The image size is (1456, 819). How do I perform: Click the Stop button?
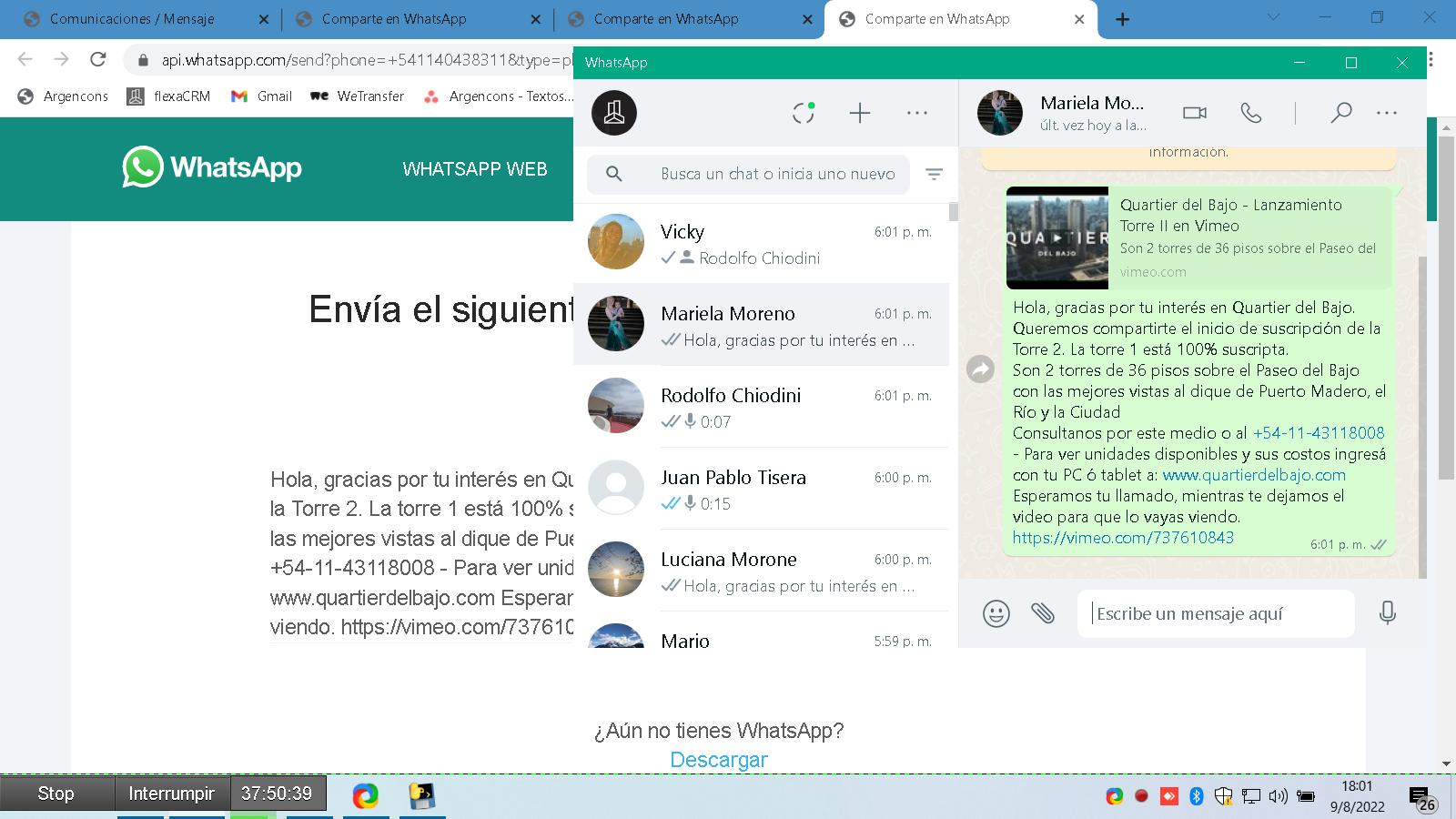coord(56,794)
